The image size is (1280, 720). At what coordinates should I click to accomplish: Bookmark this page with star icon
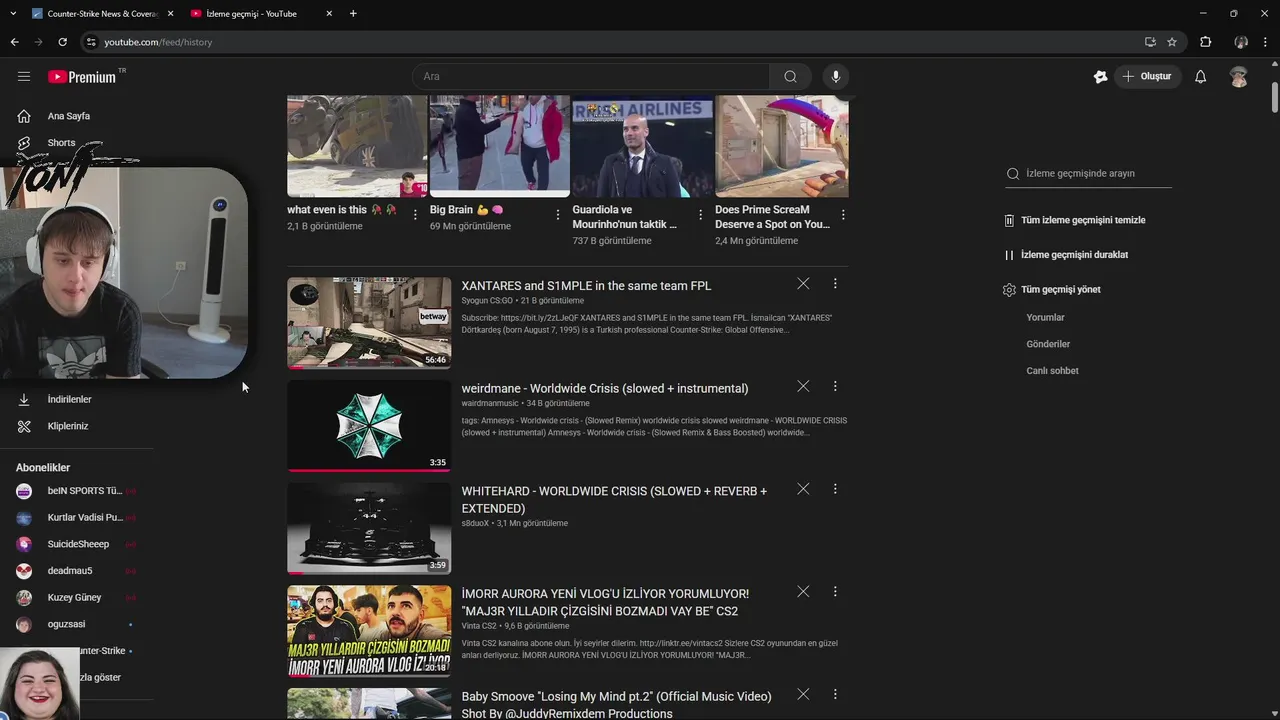pos(1172,42)
